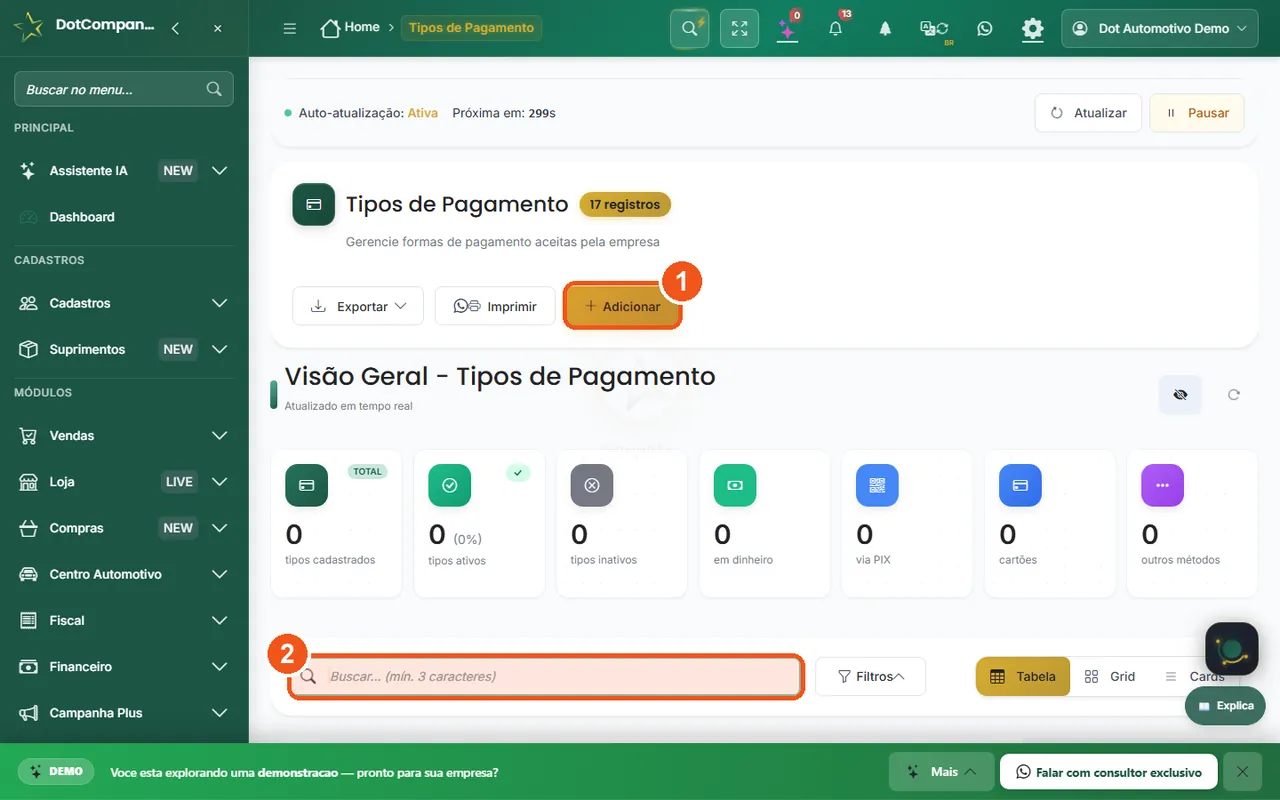Image resolution: width=1280 pixels, height=800 pixels.
Task: Open the AI sparkle icon with 0 badge
Action: [x=787, y=28]
